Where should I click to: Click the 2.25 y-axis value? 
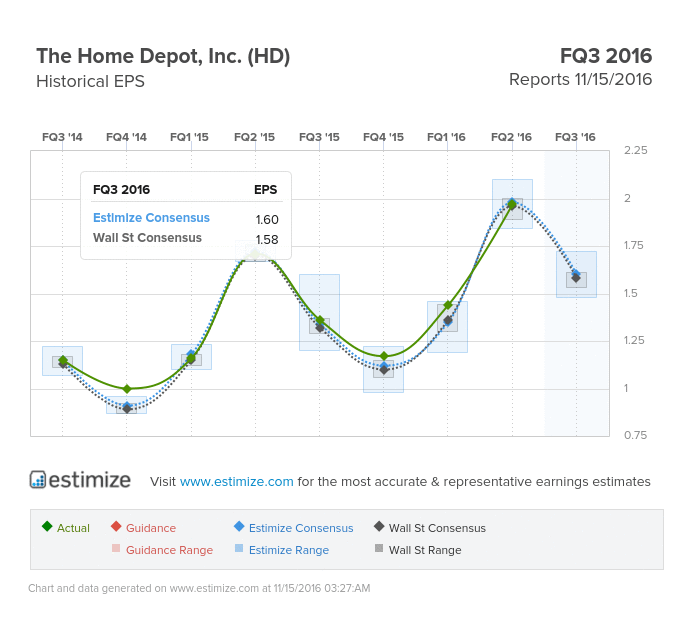pyautogui.click(x=636, y=150)
